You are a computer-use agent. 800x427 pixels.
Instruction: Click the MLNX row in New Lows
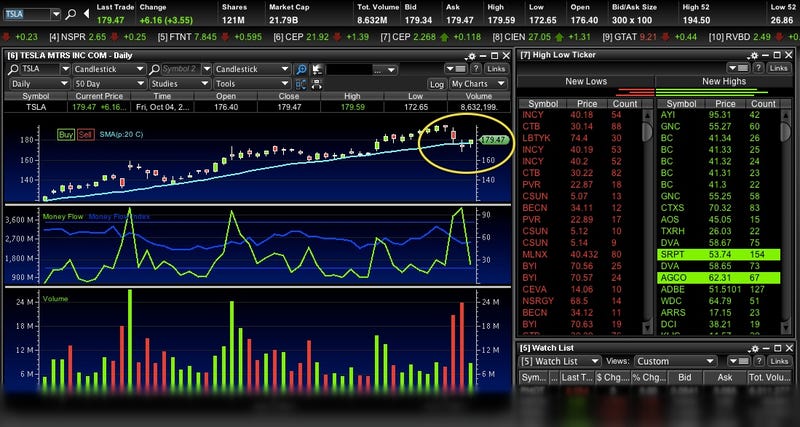[x=580, y=255]
